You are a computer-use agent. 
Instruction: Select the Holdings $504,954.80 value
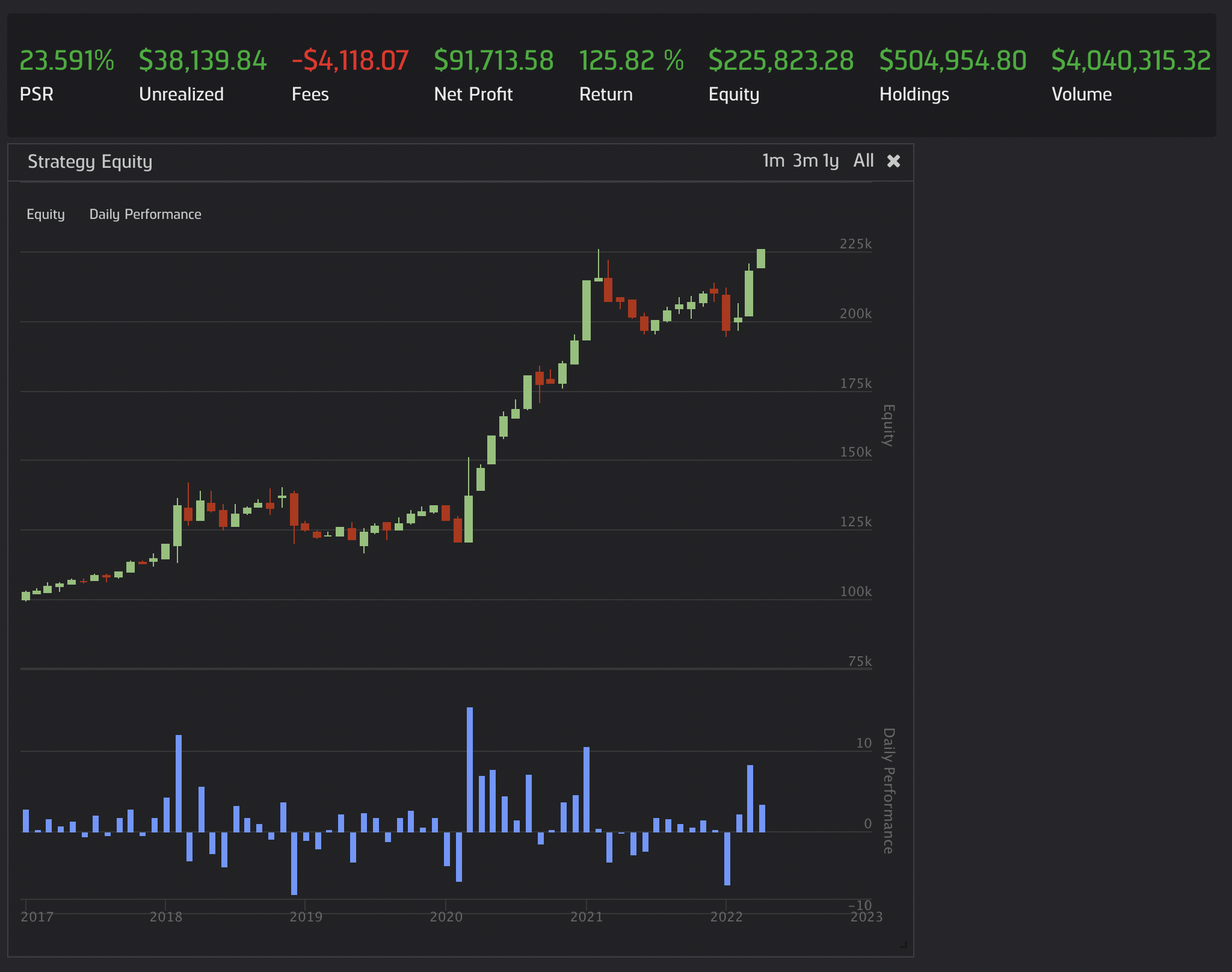click(x=953, y=61)
